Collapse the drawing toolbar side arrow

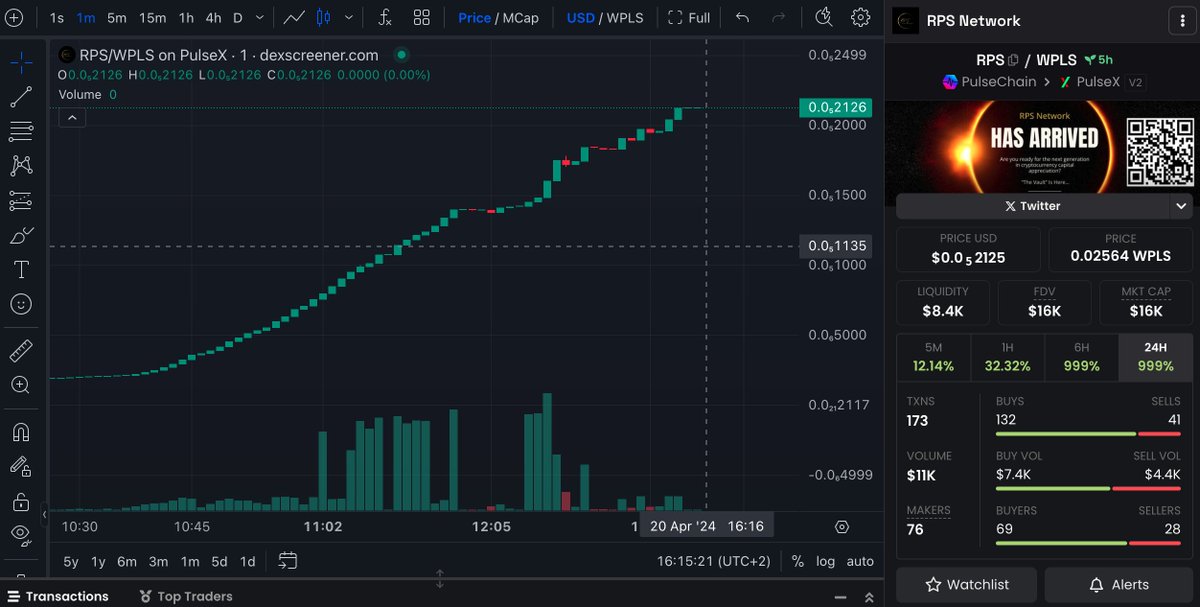pos(44,514)
